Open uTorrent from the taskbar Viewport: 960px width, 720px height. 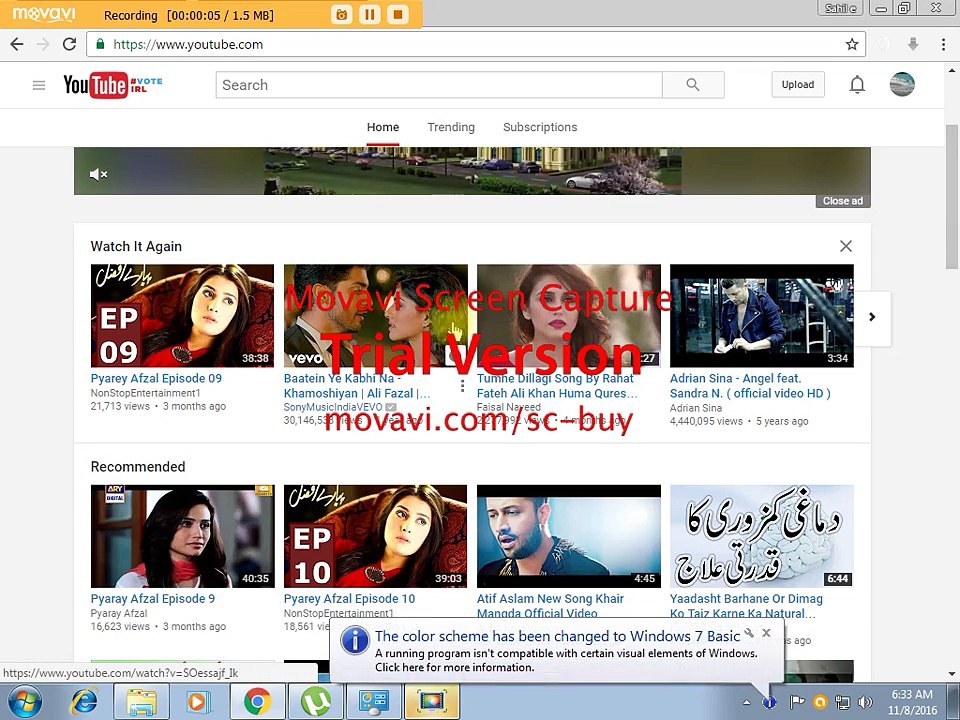[x=315, y=702]
